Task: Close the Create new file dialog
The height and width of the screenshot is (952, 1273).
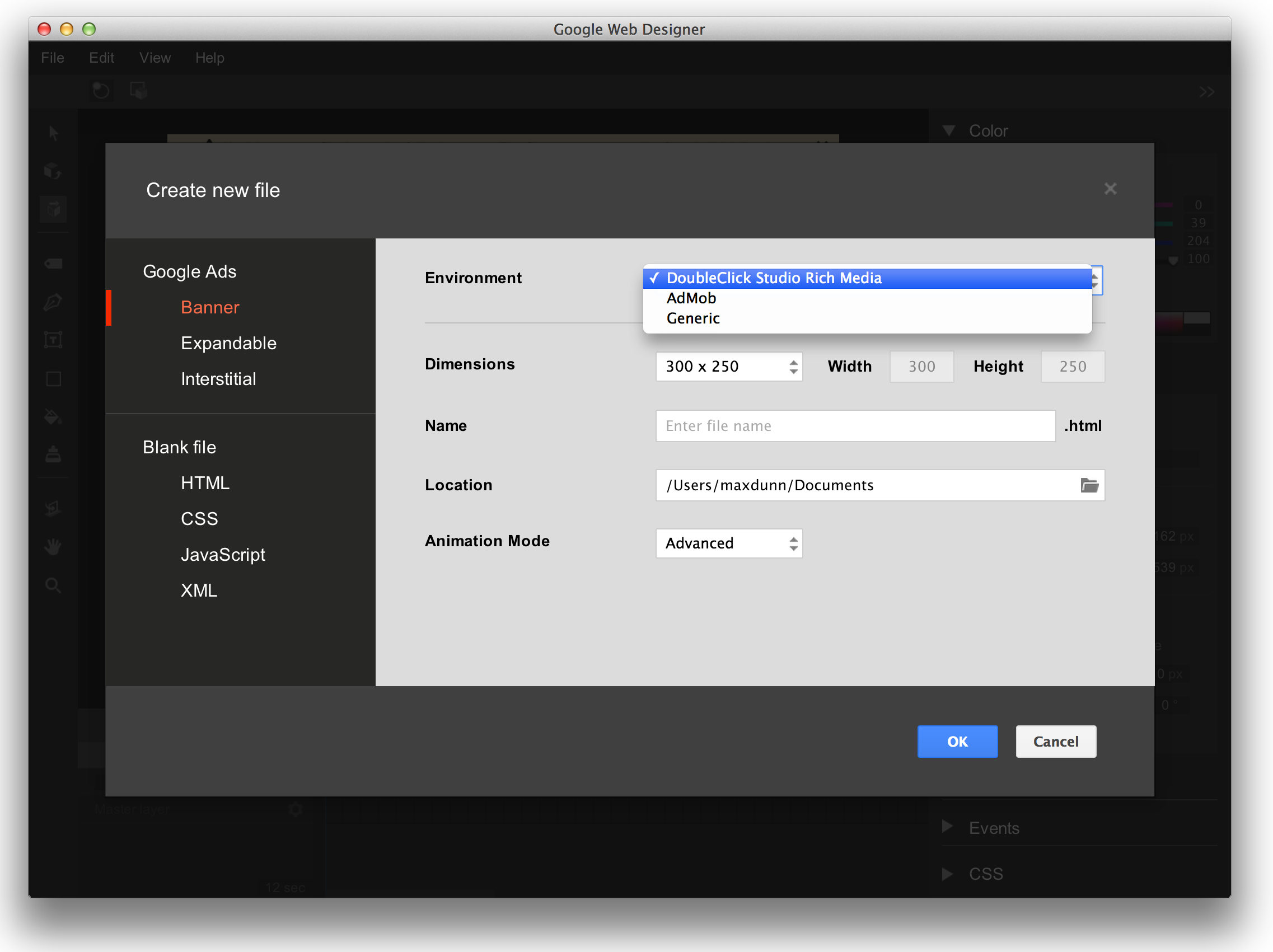Action: tap(1110, 189)
